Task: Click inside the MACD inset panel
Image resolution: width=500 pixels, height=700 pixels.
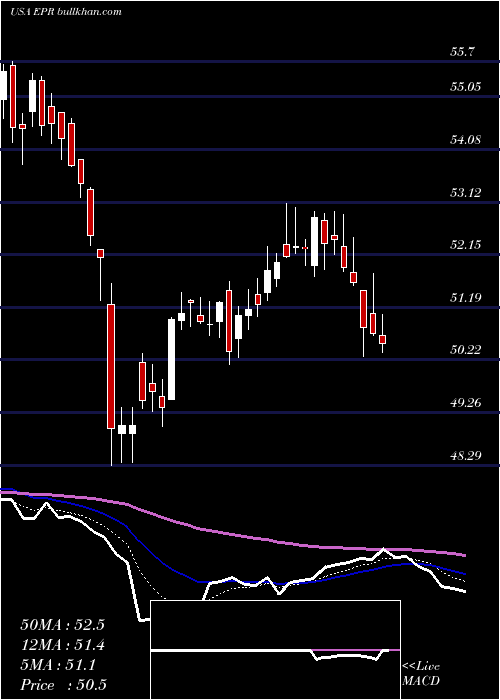Action: (275, 650)
